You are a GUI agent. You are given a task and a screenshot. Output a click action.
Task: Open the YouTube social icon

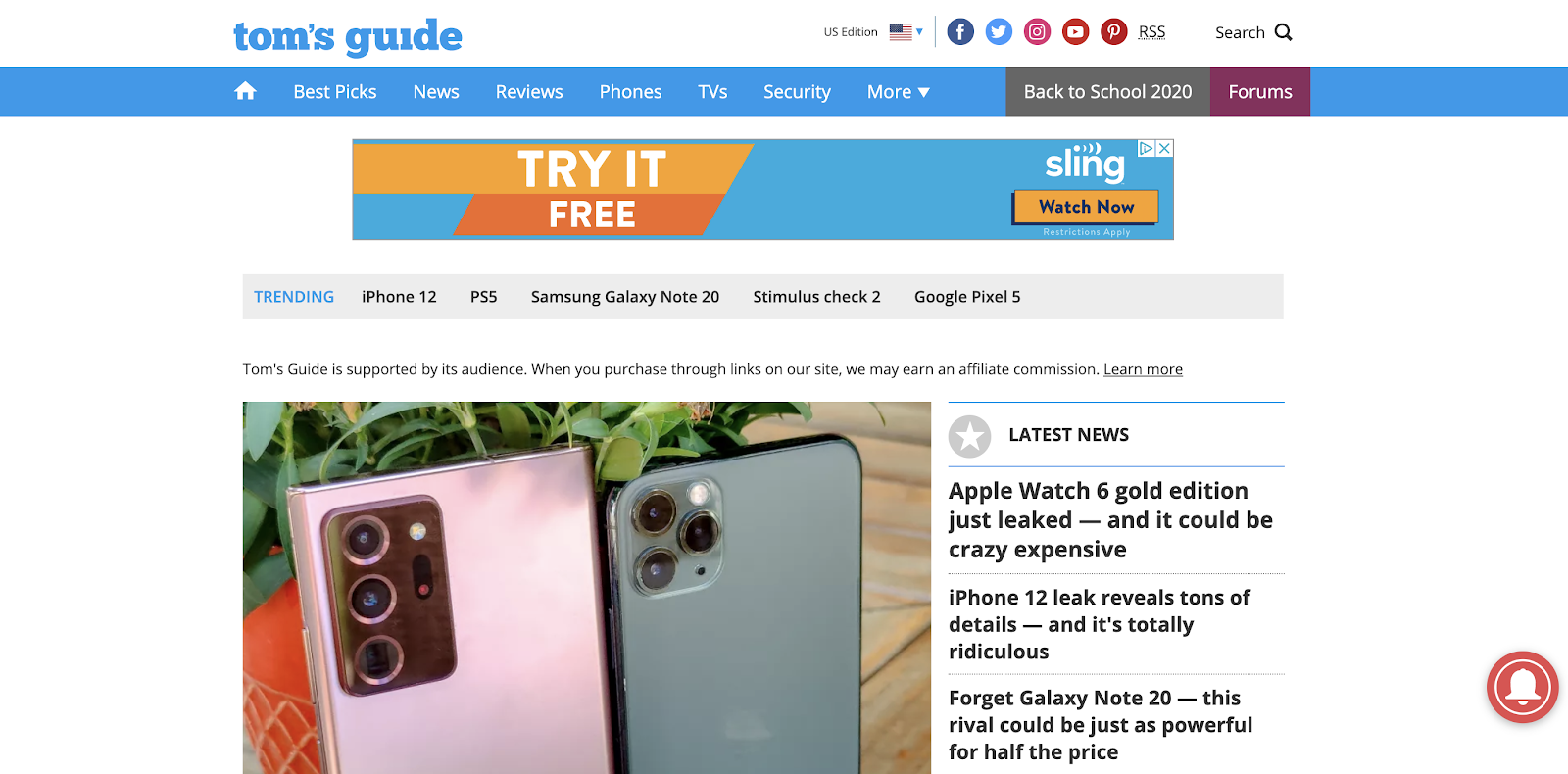coord(1075,32)
